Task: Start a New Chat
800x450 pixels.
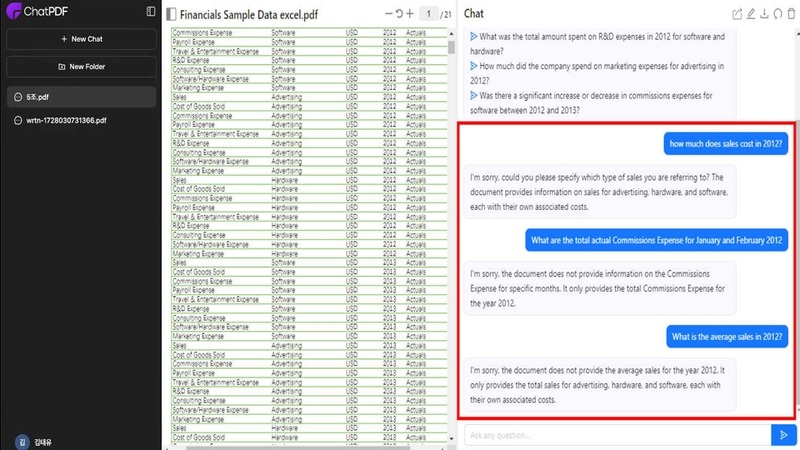Action: pos(82,39)
